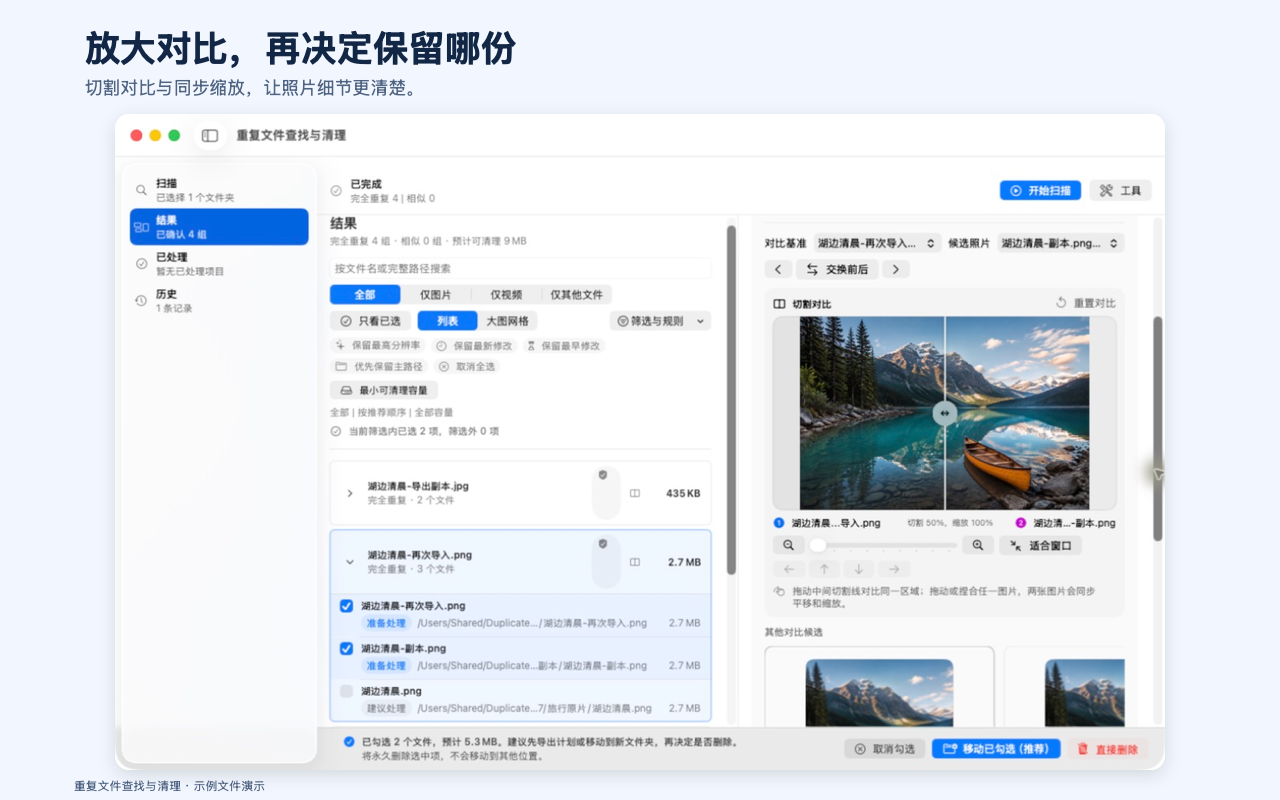Screen dimensions: 1280x800
Task: Click the split divider handle on the photo
Action: tap(945, 413)
